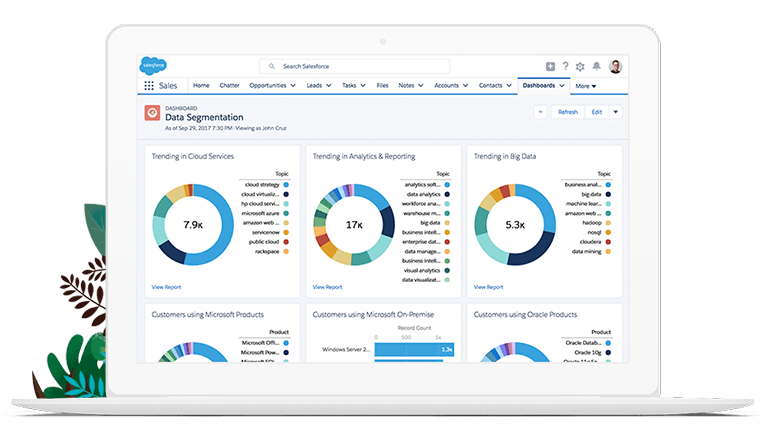768x448 pixels.
Task: Open the user profile avatar
Action: [x=616, y=66]
